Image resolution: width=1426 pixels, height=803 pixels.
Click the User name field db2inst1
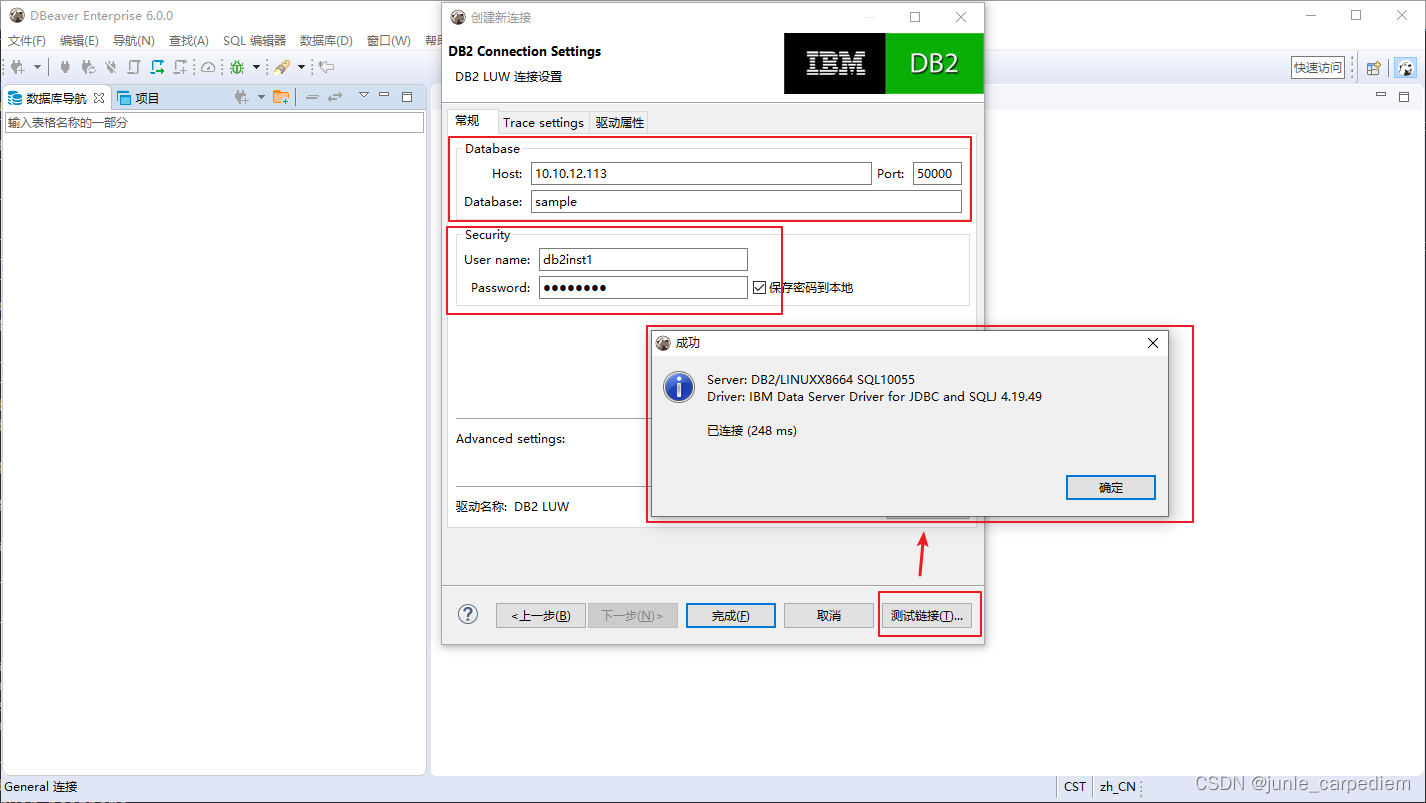click(643, 259)
